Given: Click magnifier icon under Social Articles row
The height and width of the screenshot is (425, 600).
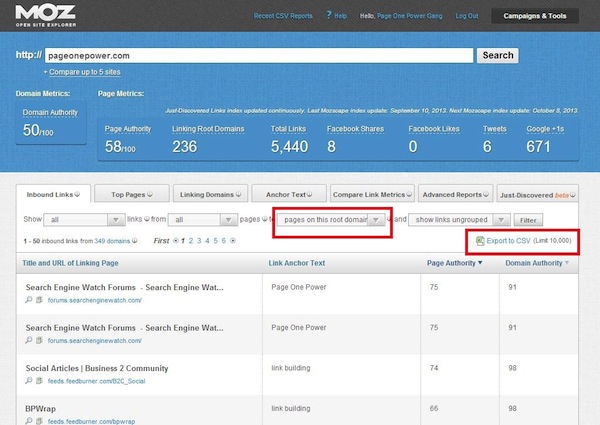Looking at the screenshot, I should [x=29, y=381].
